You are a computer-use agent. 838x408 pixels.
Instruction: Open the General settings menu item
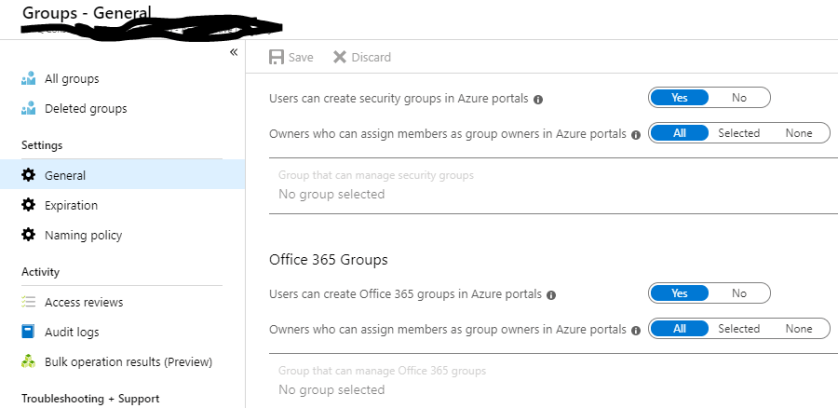(x=65, y=175)
